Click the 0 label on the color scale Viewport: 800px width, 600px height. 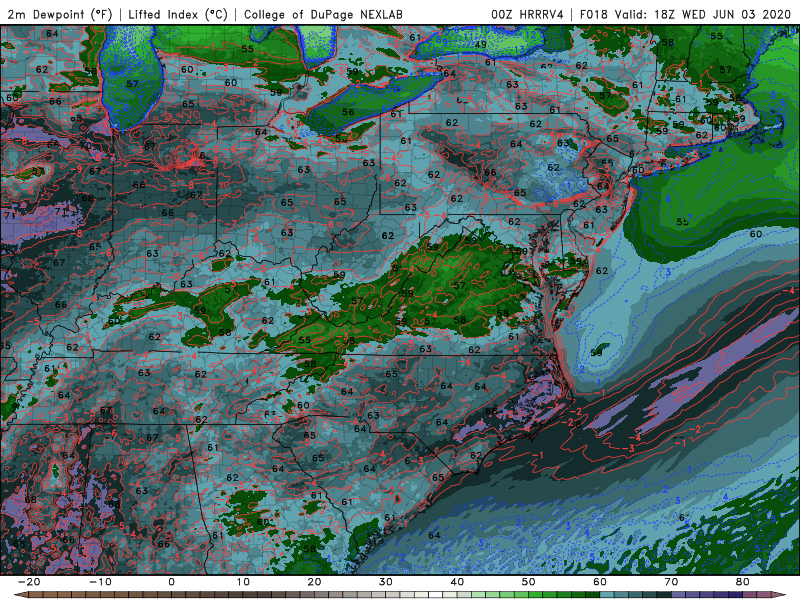pyautogui.click(x=171, y=582)
